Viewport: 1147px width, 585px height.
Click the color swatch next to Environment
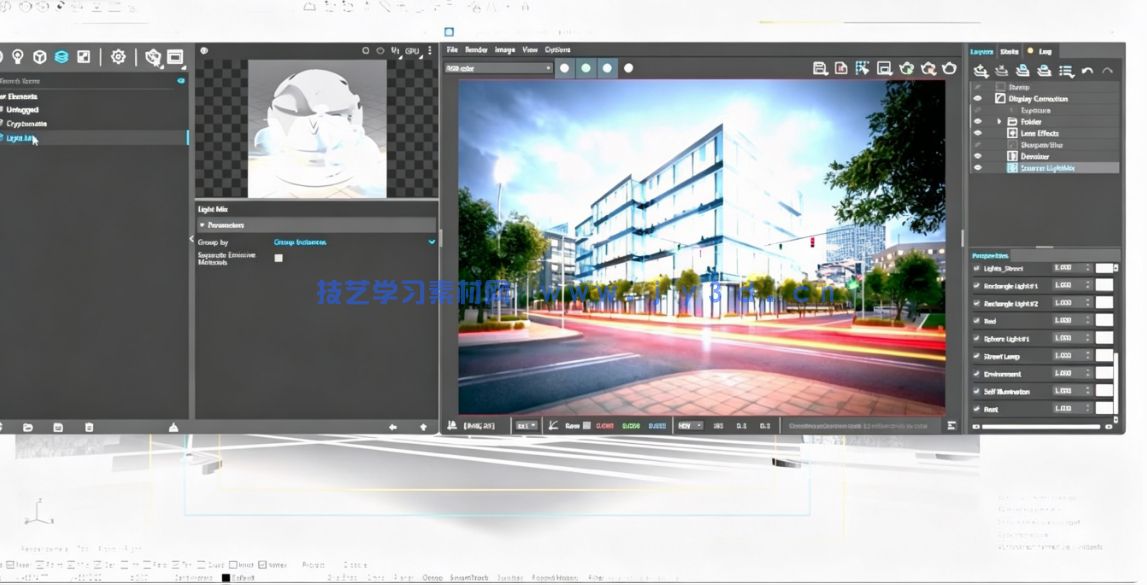click(1105, 374)
